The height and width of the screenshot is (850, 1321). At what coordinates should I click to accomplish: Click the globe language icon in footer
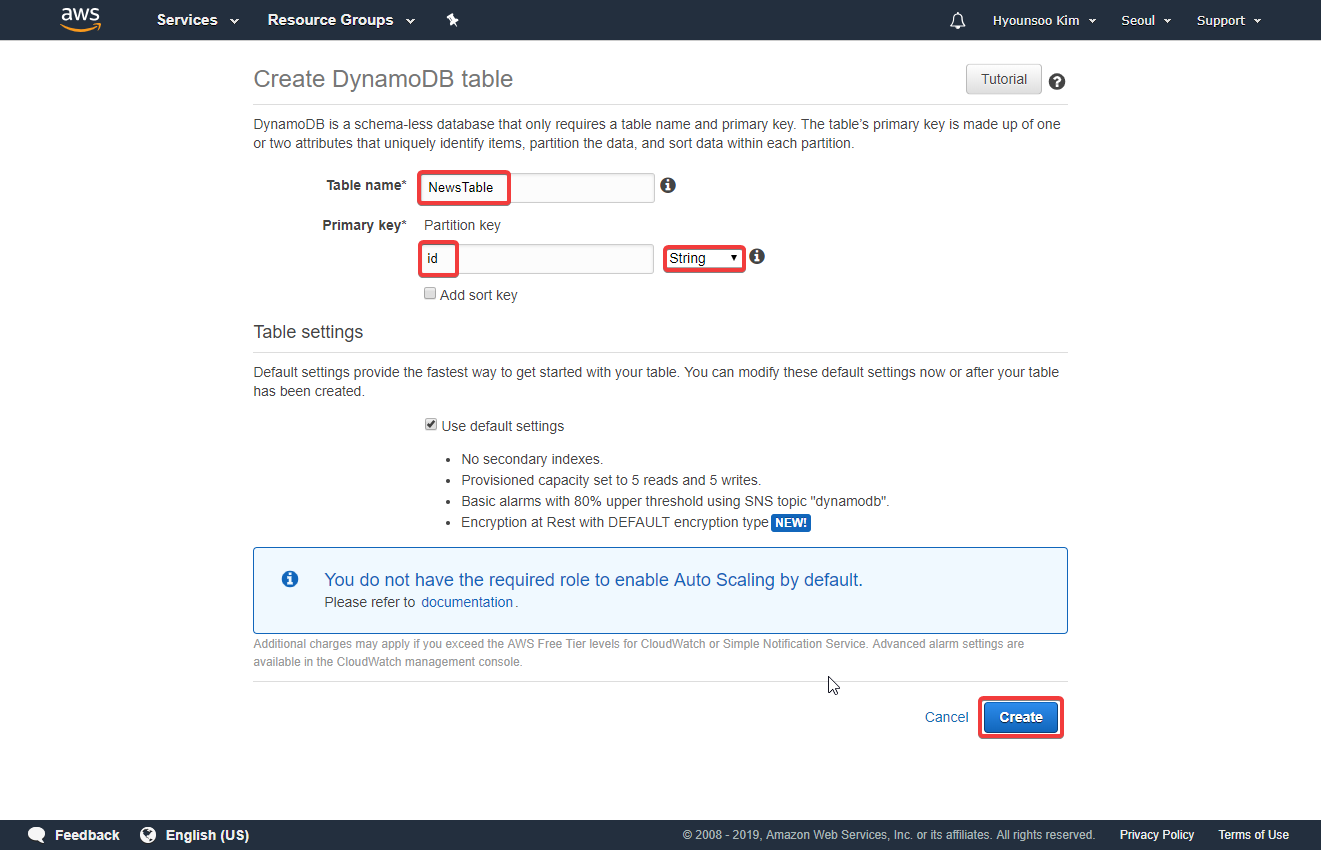pos(148,834)
